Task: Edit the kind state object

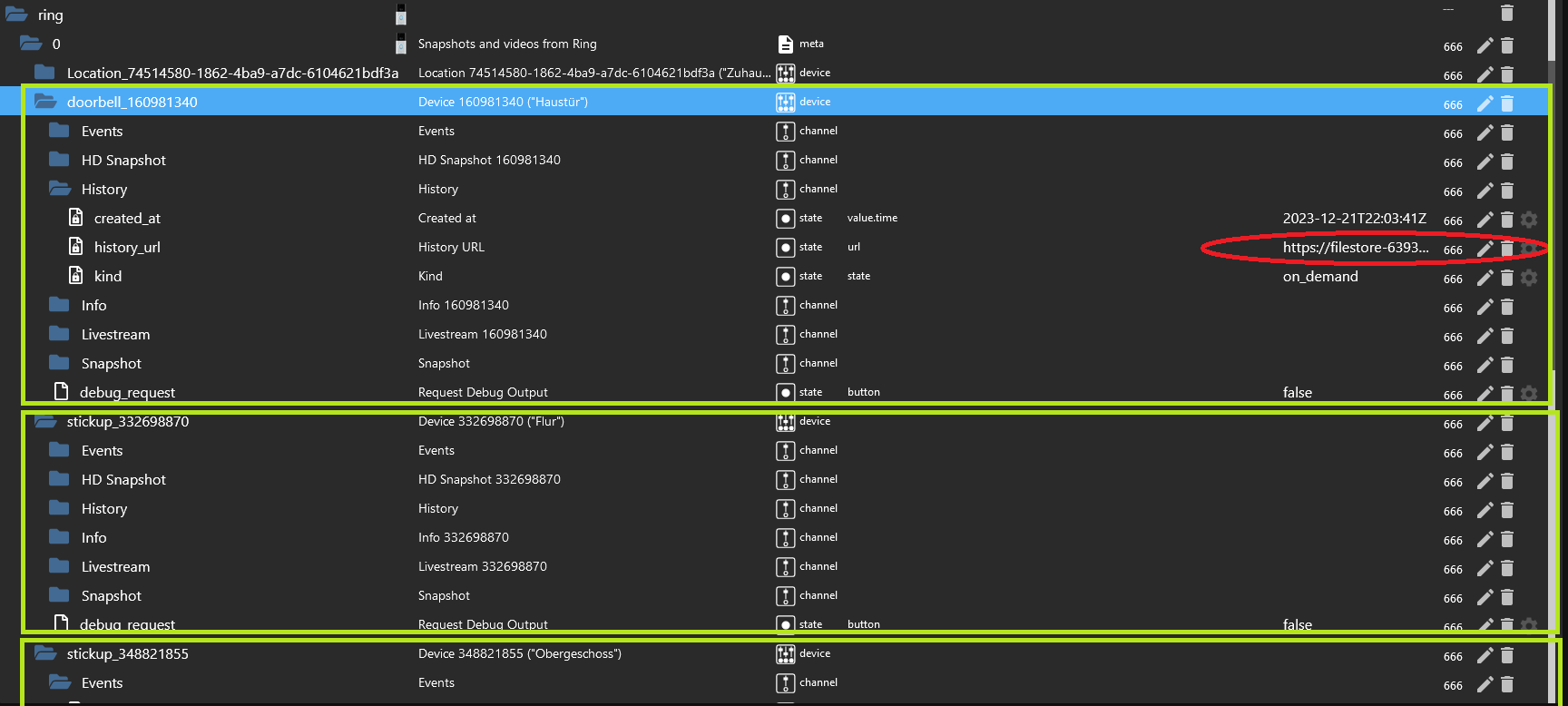Action: pyautogui.click(x=1485, y=278)
